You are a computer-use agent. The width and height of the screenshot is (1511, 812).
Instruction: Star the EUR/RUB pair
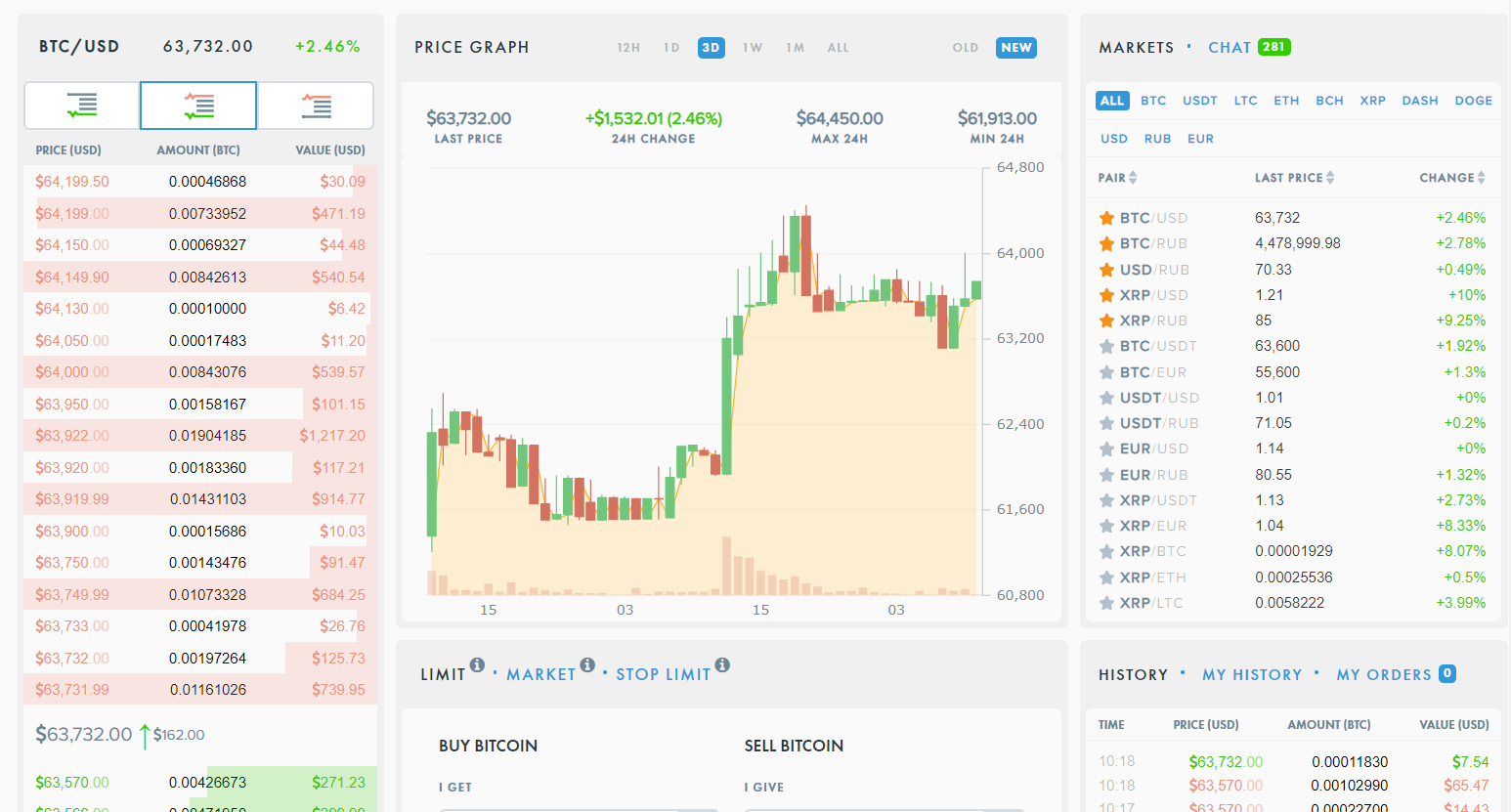tap(1106, 475)
